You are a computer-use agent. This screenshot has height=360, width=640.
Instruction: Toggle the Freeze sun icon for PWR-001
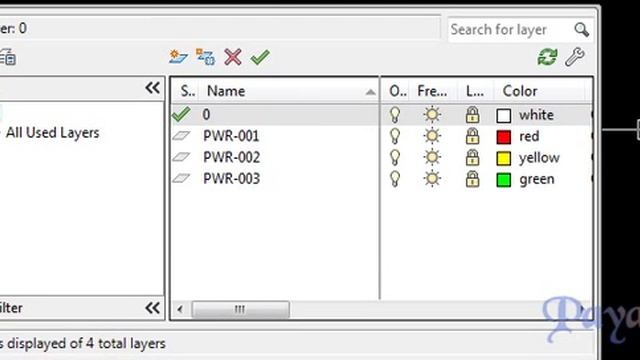click(432, 136)
